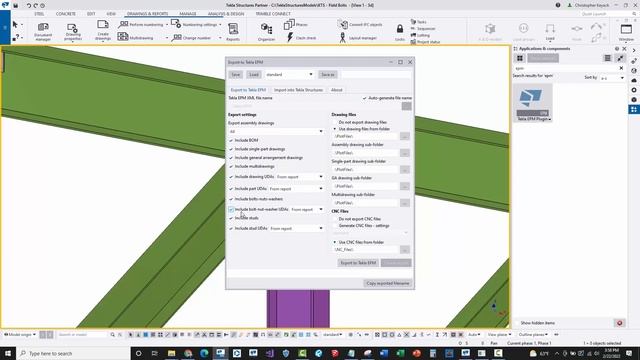The height and width of the screenshot is (360, 640).
Task: Click the Windows Start button
Action: 8,353
